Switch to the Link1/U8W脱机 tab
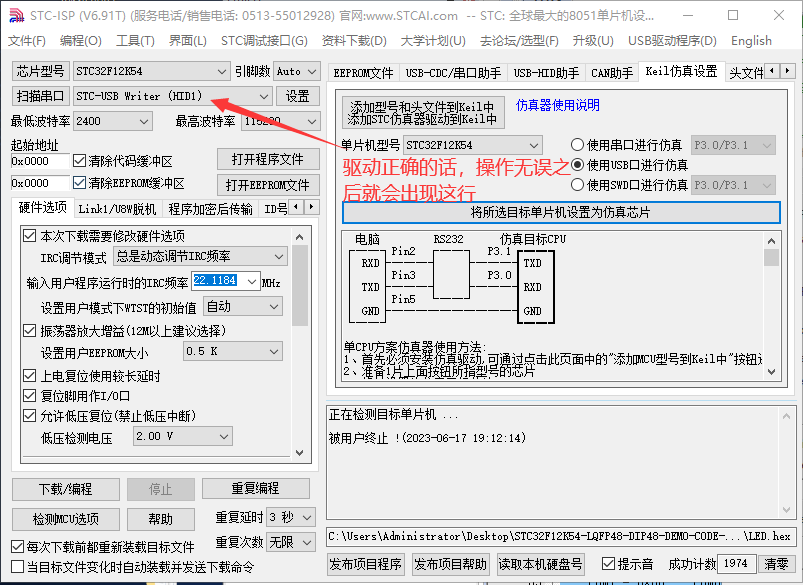 [117, 209]
